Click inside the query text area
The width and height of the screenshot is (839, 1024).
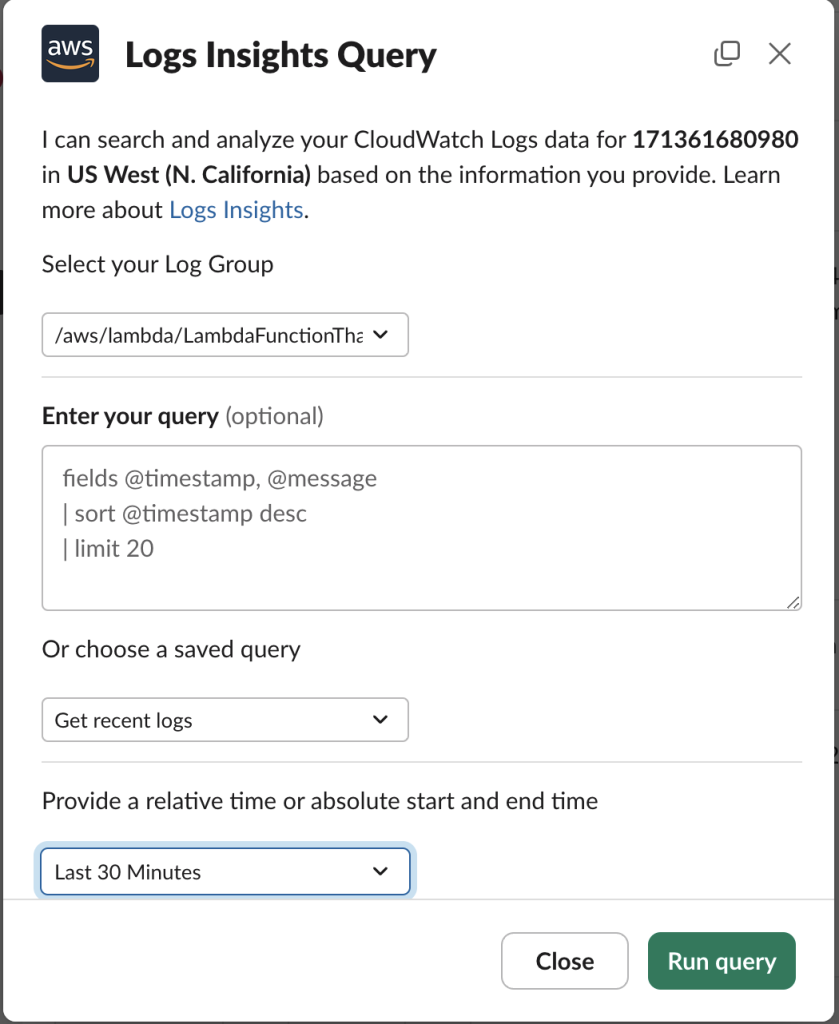click(x=420, y=528)
